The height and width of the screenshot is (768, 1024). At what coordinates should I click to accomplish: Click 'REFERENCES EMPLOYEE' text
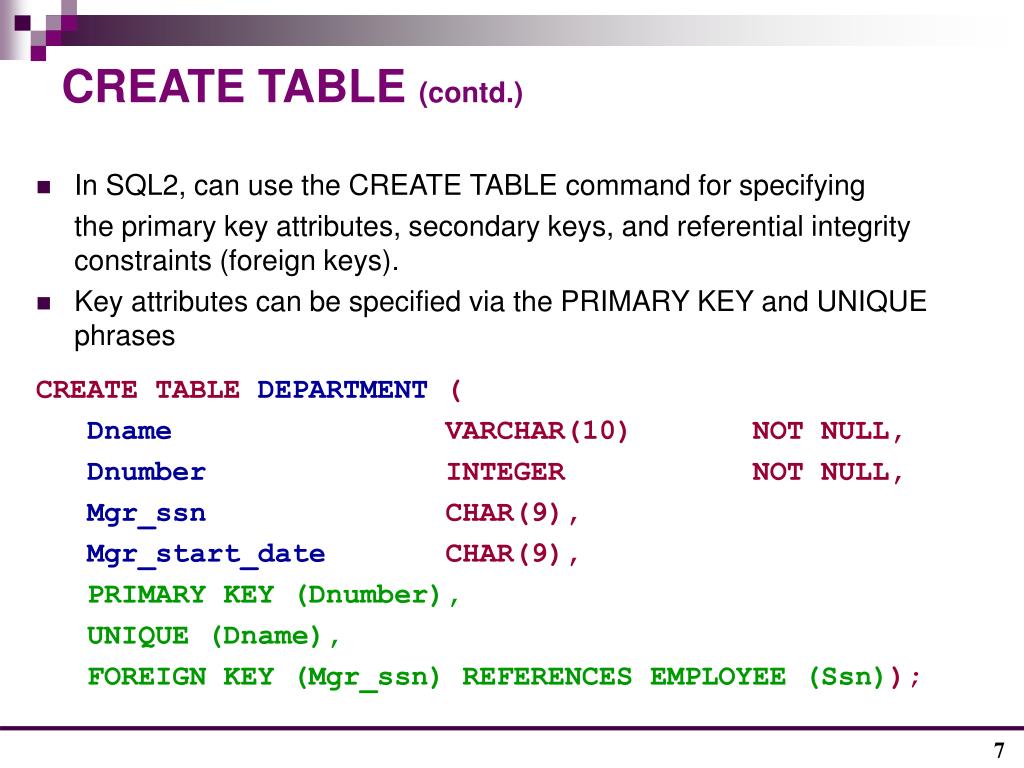(624, 677)
